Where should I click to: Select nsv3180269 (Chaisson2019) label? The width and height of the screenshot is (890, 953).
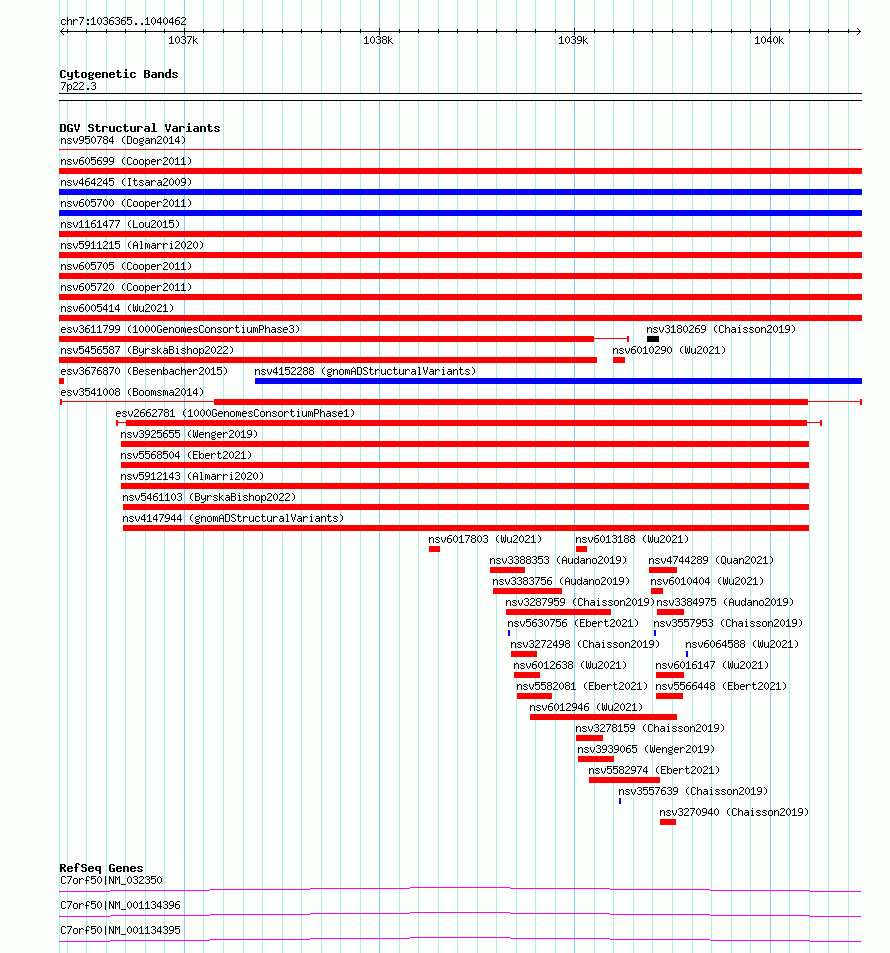click(x=721, y=329)
